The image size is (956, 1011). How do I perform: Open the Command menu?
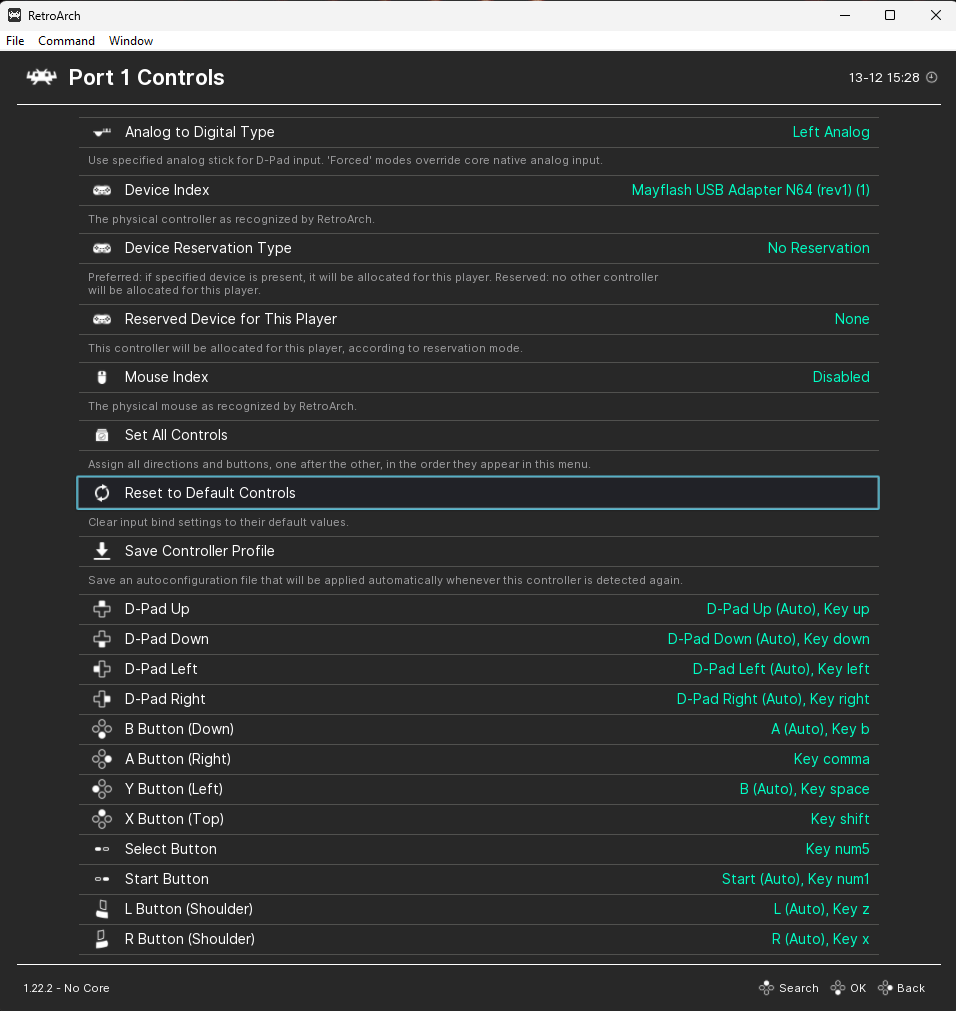click(x=66, y=41)
